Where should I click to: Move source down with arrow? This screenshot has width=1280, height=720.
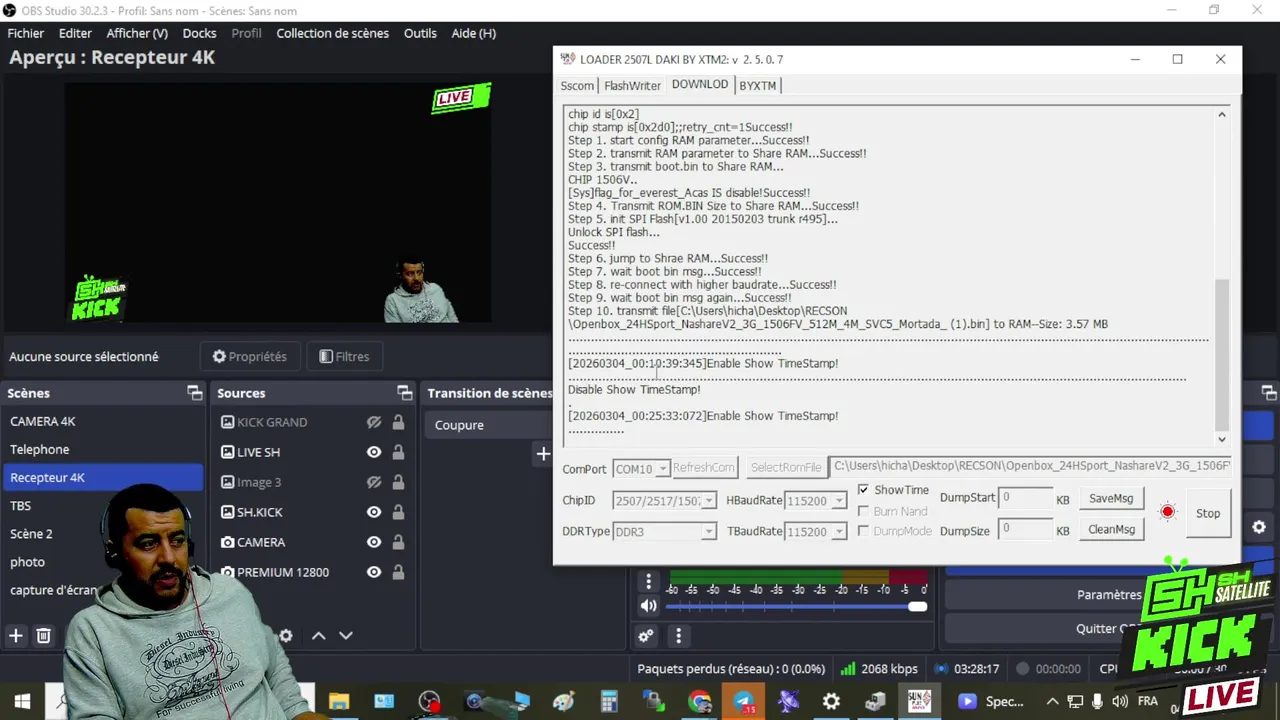(x=346, y=635)
